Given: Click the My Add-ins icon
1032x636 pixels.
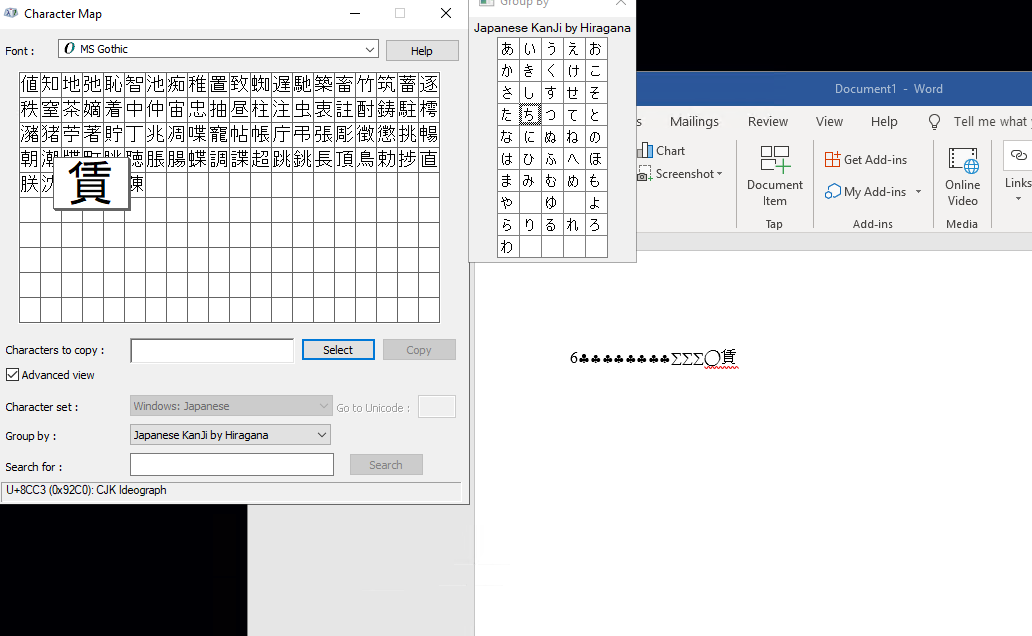Looking at the screenshot, I should [833, 192].
